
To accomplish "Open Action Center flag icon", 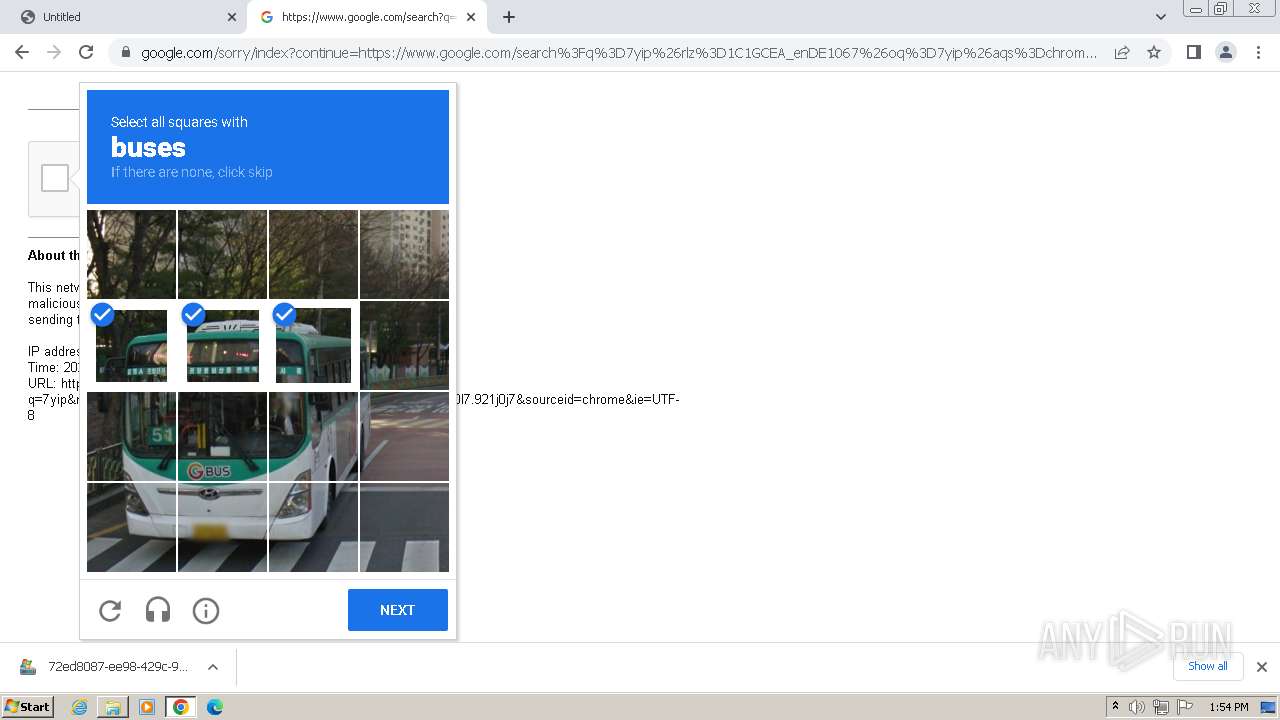I will click(x=1185, y=707).
